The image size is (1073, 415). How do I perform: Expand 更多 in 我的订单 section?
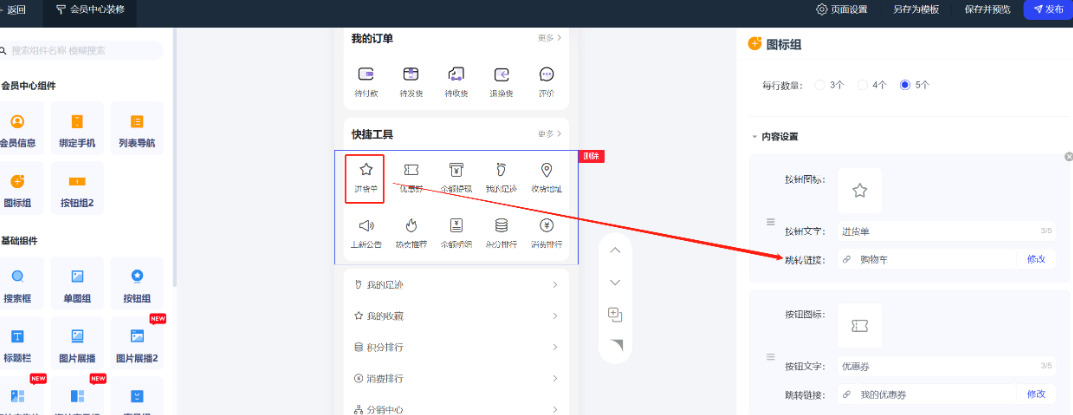549,38
